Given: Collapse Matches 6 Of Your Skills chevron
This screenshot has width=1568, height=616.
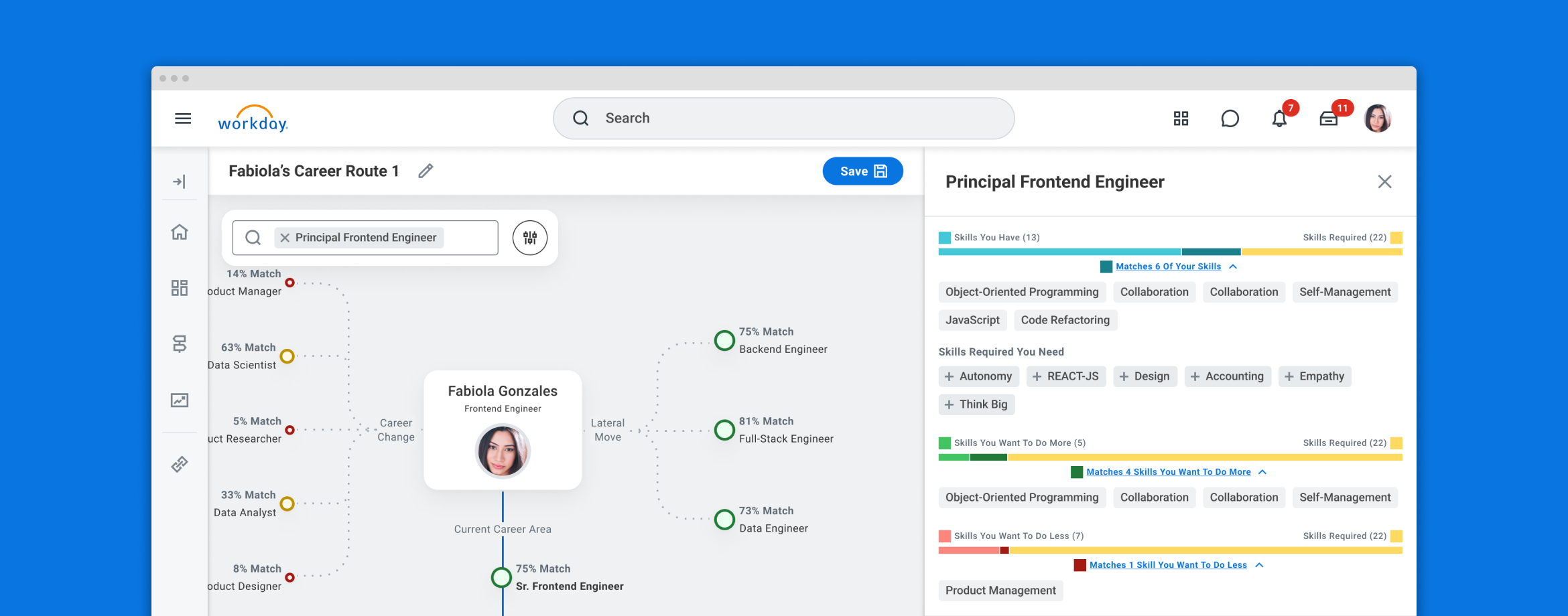Looking at the screenshot, I should [1233, 266].
